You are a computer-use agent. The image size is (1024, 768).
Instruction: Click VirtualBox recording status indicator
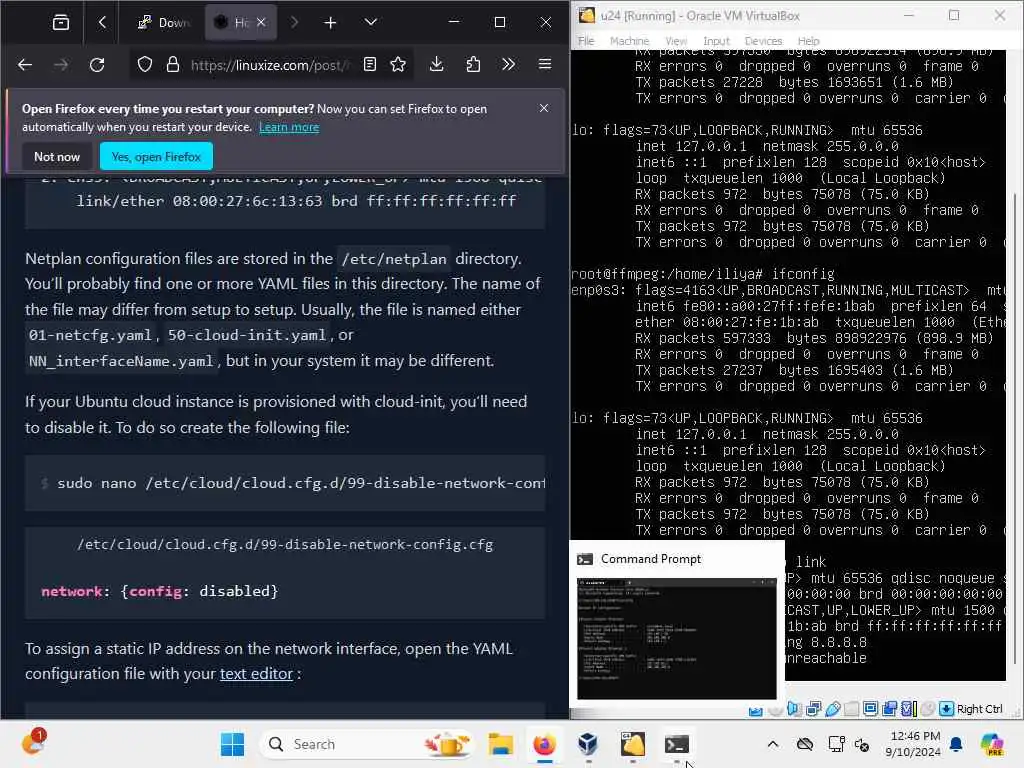889,709
